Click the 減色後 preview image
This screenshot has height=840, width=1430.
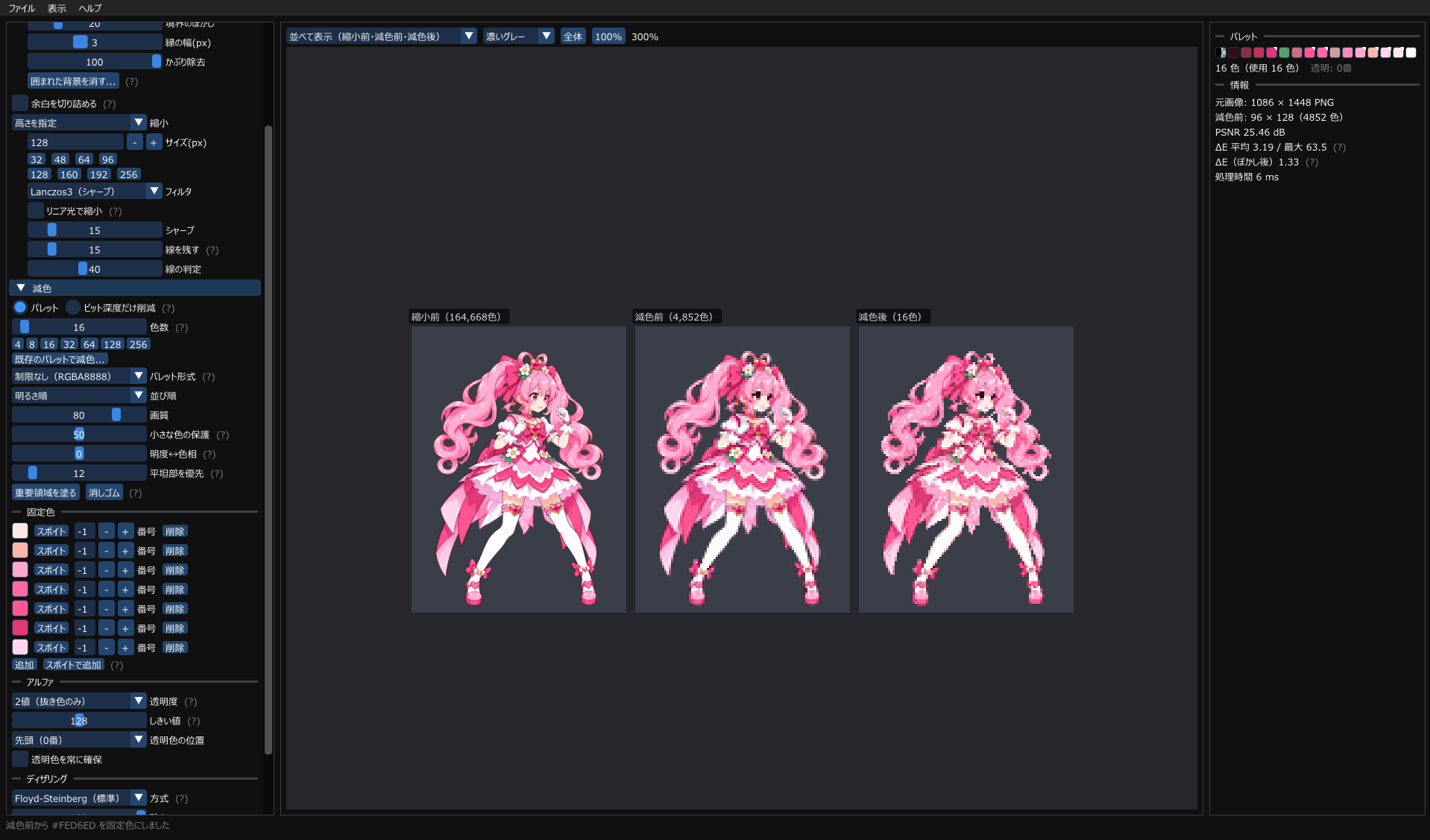coord(966,470)
